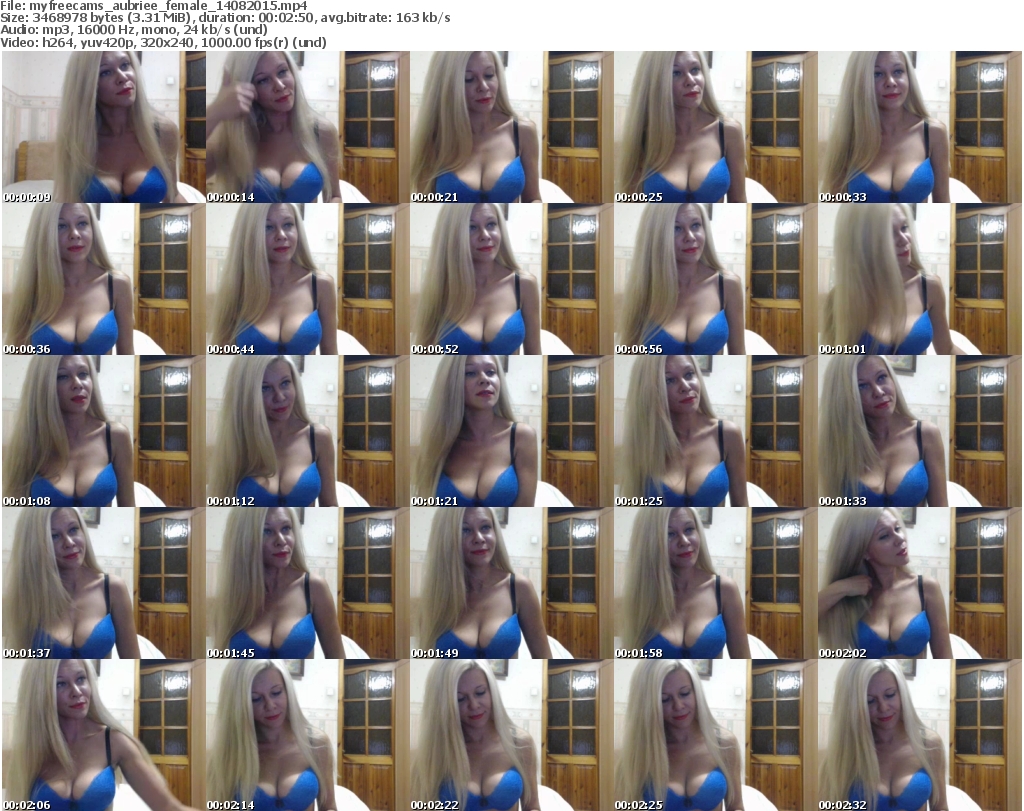Image resolution: width=1024 pixels, height=811 pixels.
Task: Click the File name header line
Action: tap(153, 6)
